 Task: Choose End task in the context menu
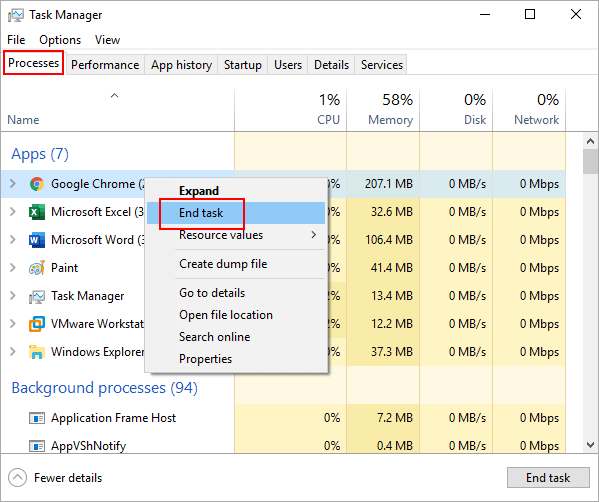(236, 213)
